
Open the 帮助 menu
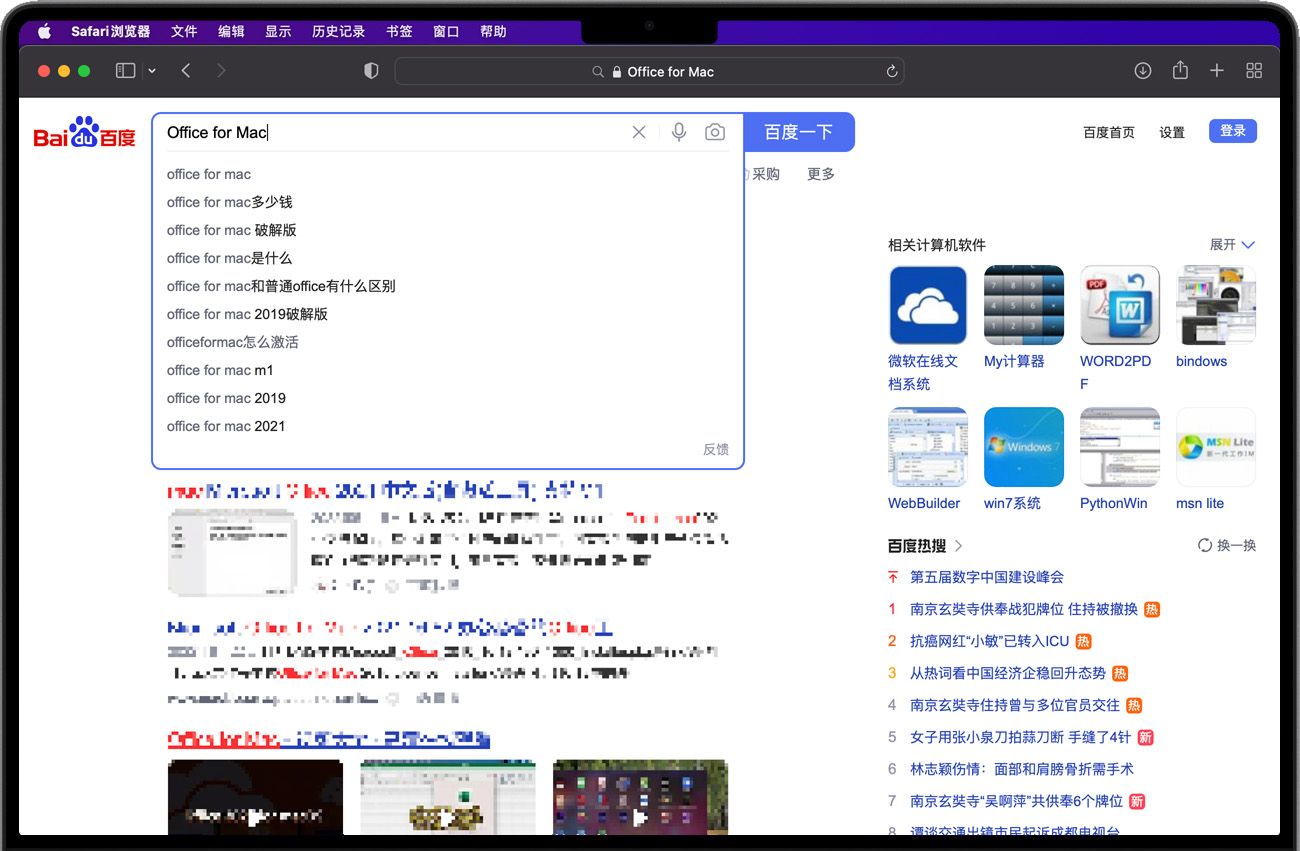coord(493,32)
